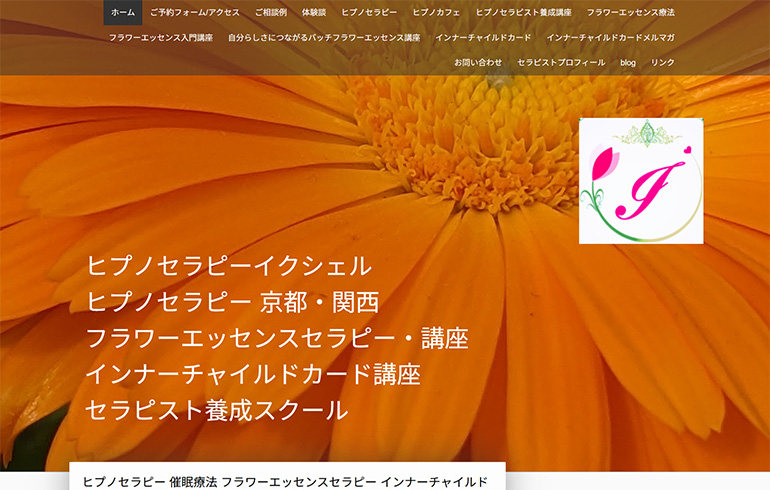Select ヒプノセラピー in navigation
Screen dimensions: 770x490
click(369, 12)
